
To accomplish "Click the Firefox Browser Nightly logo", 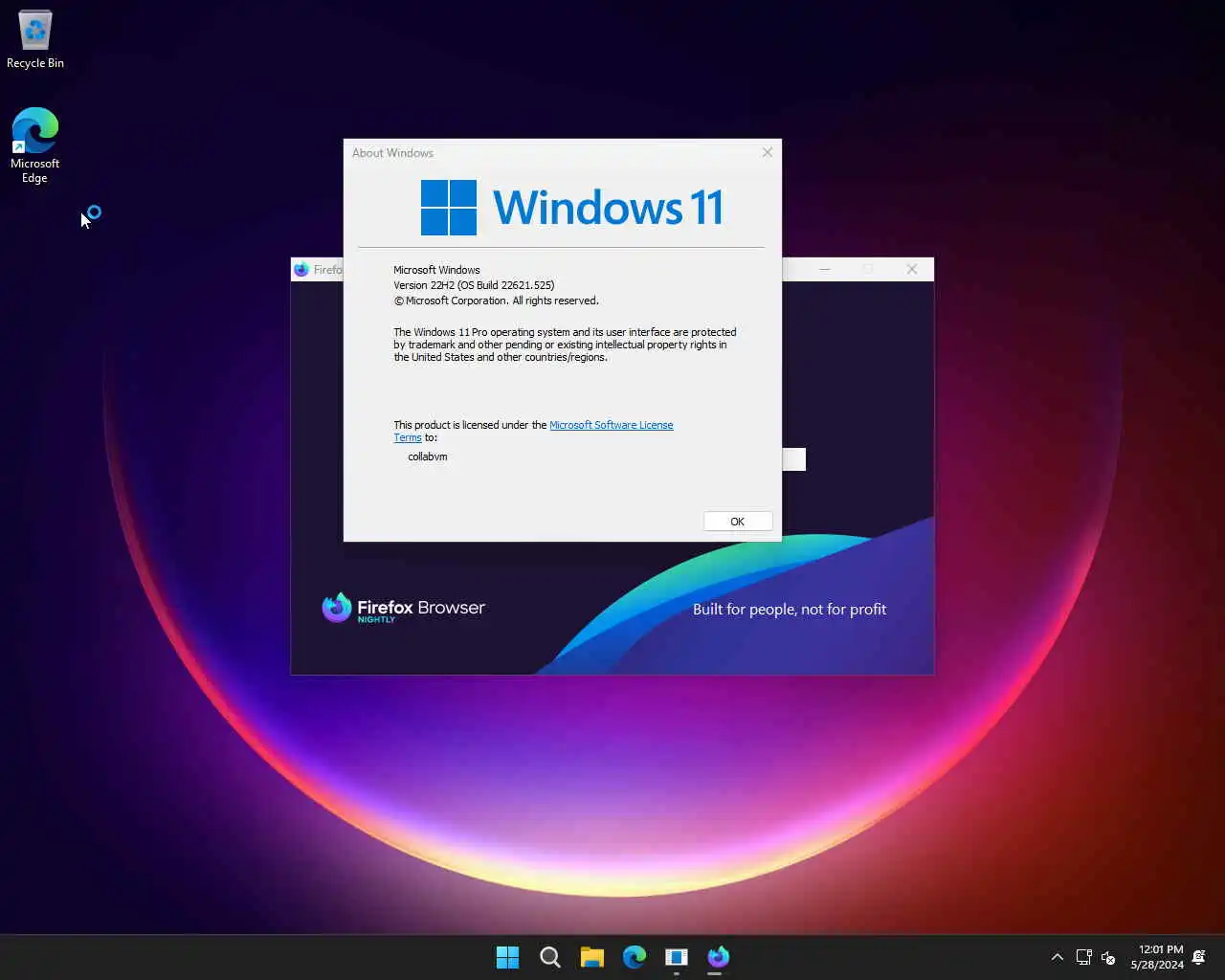I will [x=403, y=608].
